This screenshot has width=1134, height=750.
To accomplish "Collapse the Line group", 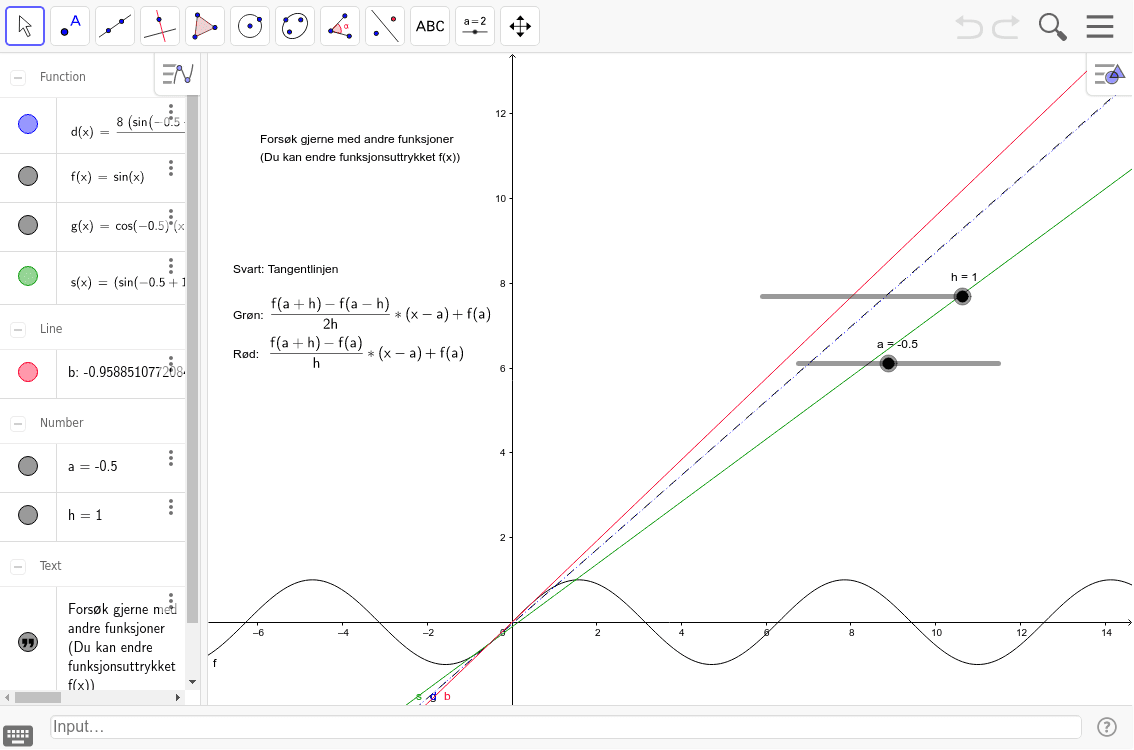I will 18,329.
